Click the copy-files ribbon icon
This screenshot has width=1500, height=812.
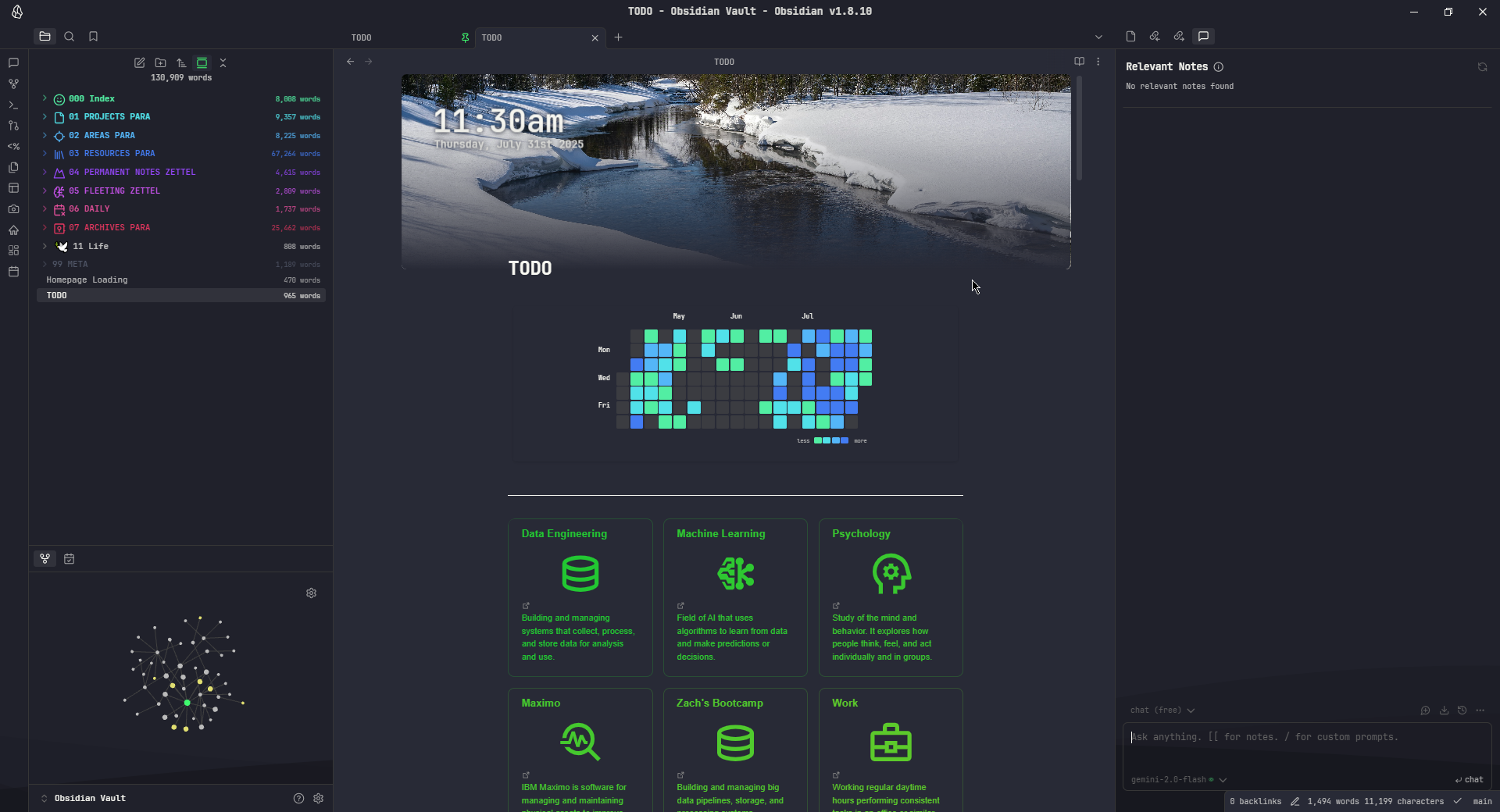13,167
